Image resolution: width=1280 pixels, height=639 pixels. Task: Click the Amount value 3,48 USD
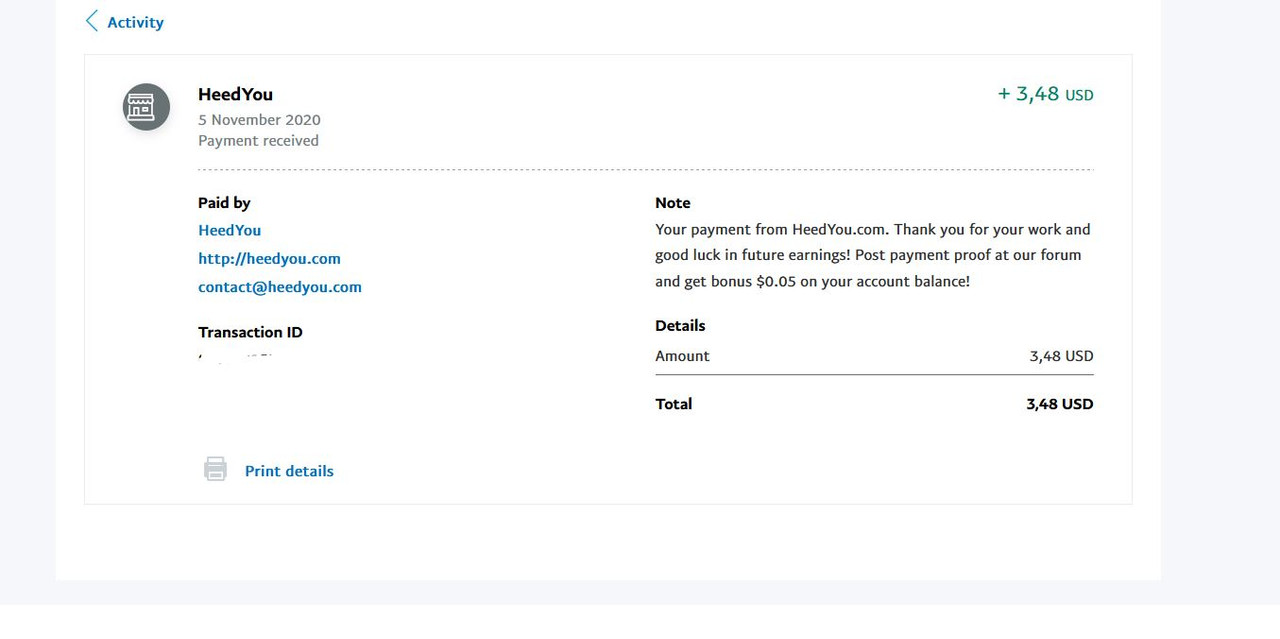pyautogui.click(x=1061, y=356)
